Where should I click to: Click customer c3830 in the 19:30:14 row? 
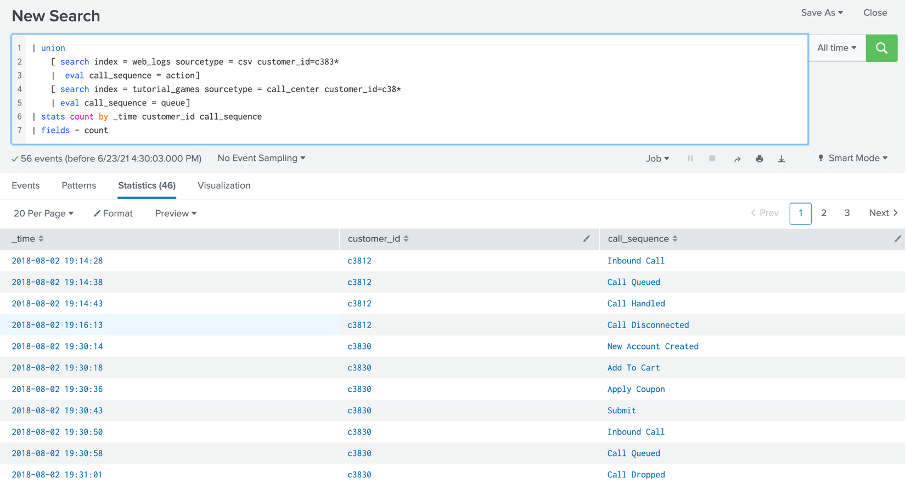[x=359, y=346]
